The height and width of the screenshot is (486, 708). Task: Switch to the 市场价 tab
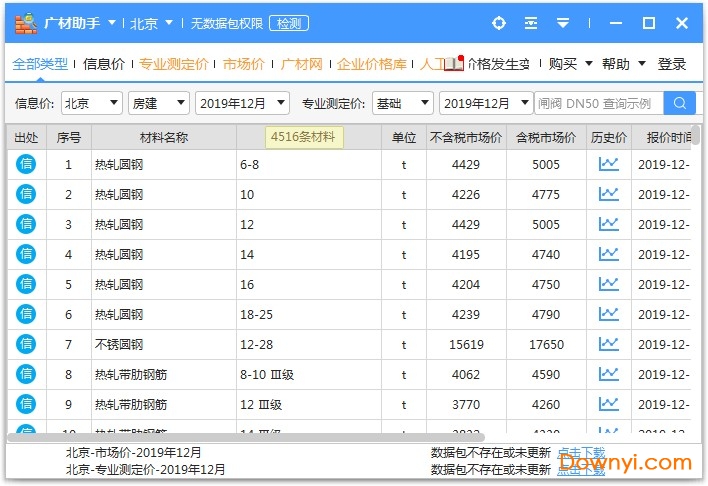pyautogui.click(x=244, y=64)
